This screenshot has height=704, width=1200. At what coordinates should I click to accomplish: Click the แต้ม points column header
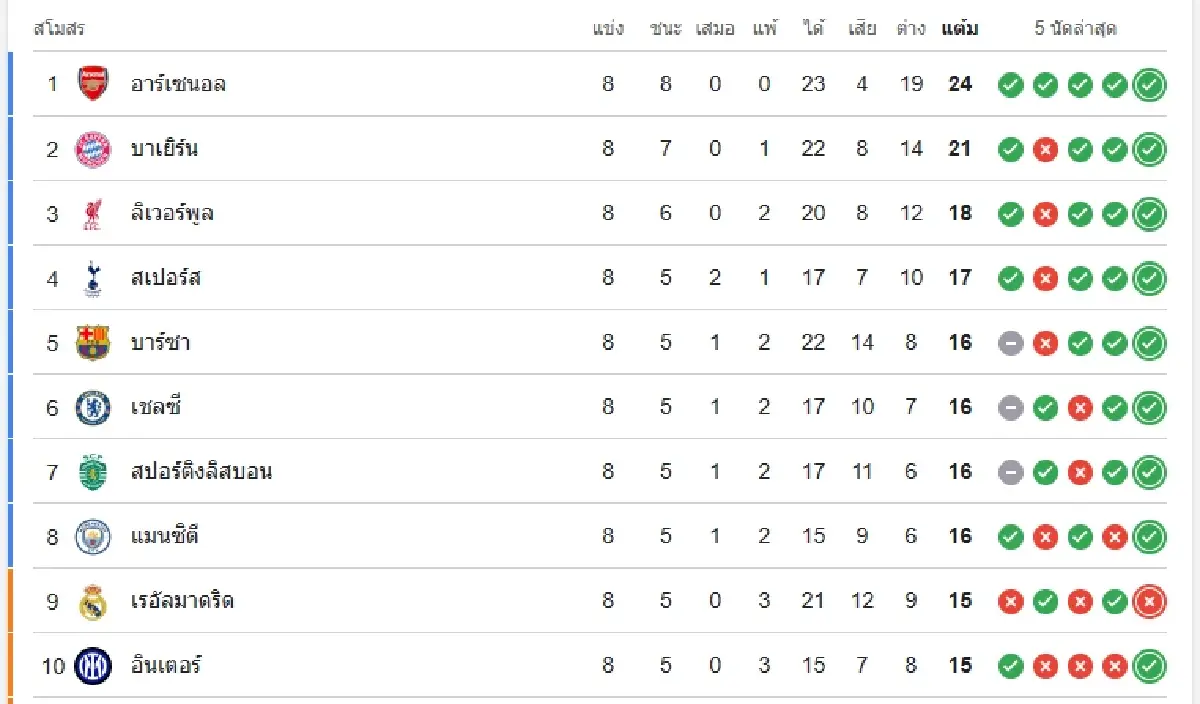[960, 29]
